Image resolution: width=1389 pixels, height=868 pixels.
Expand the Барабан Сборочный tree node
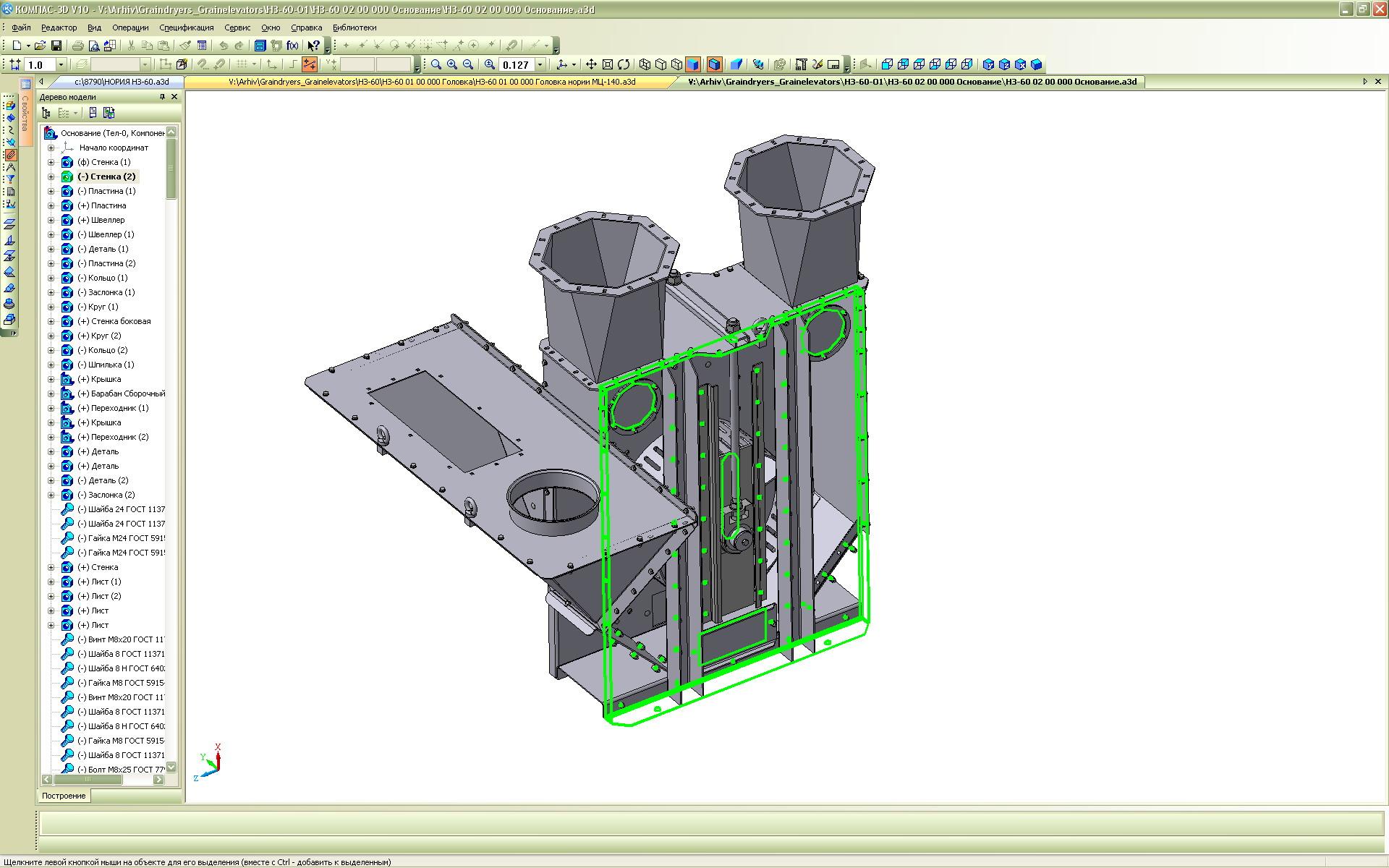coord(51,393)
